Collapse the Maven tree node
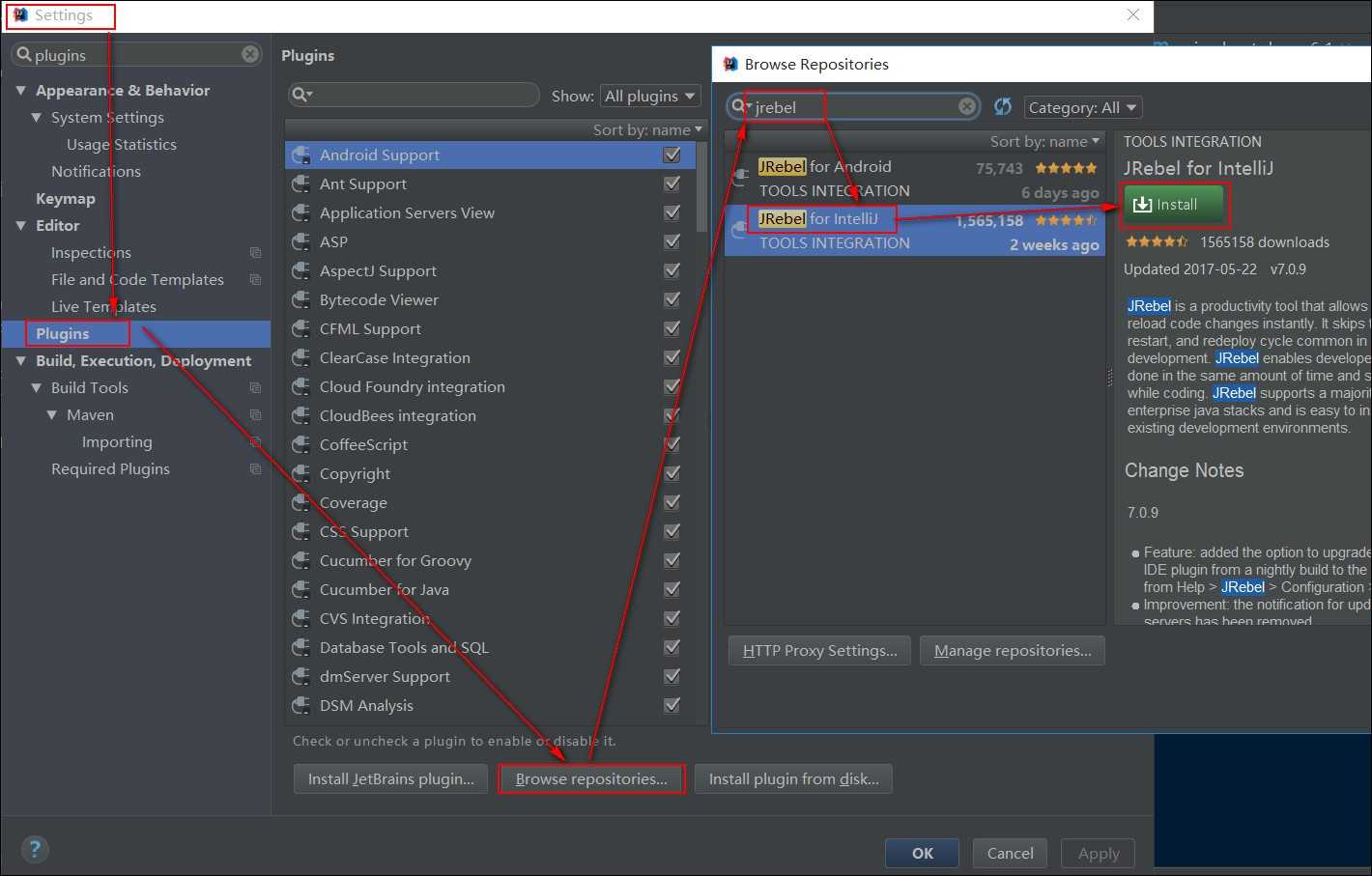The width and height of the screenshot is (1372, 876). point(51,415)
